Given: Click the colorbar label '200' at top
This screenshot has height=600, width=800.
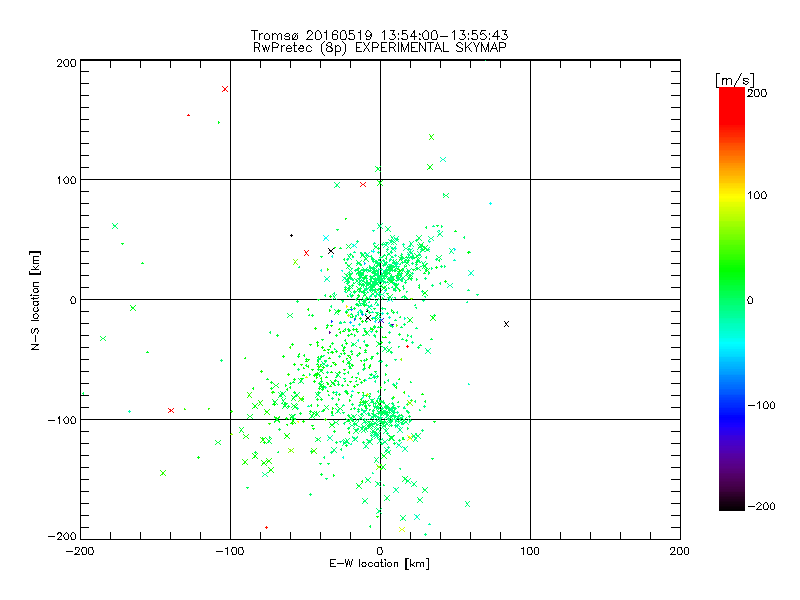Looking at the screenshot, I should 757,93.
